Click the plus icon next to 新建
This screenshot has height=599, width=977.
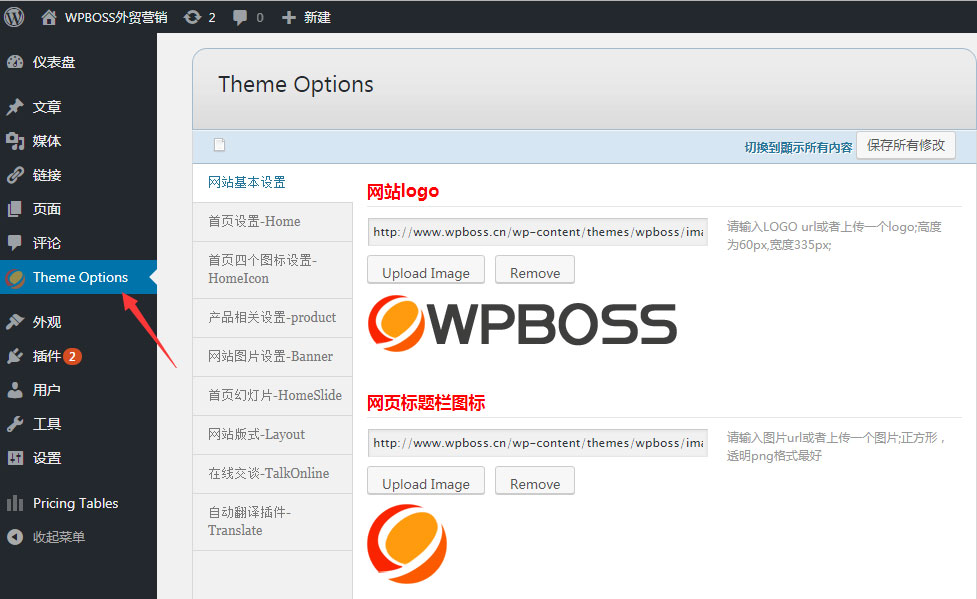[x=288, y=17]
